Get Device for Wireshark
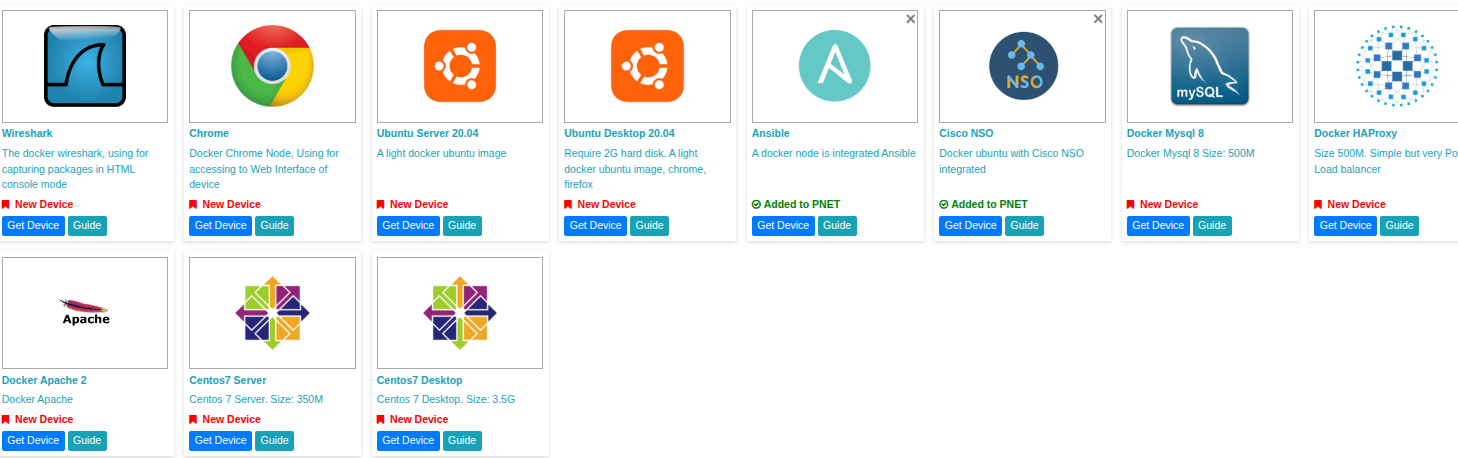This screenshot has width=1458, height=458. click(x=33, y=225)
